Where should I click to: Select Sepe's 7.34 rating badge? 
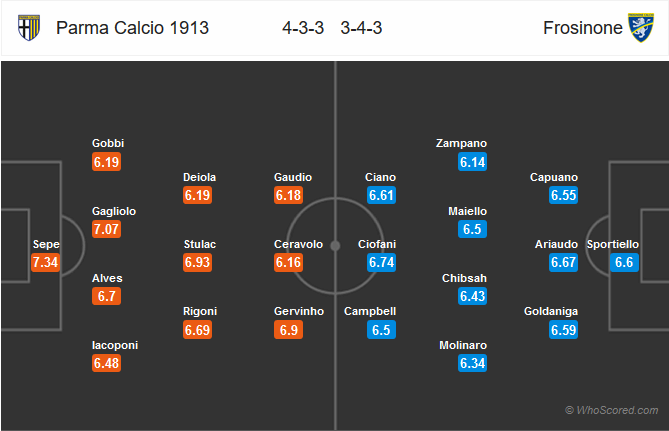45,262
